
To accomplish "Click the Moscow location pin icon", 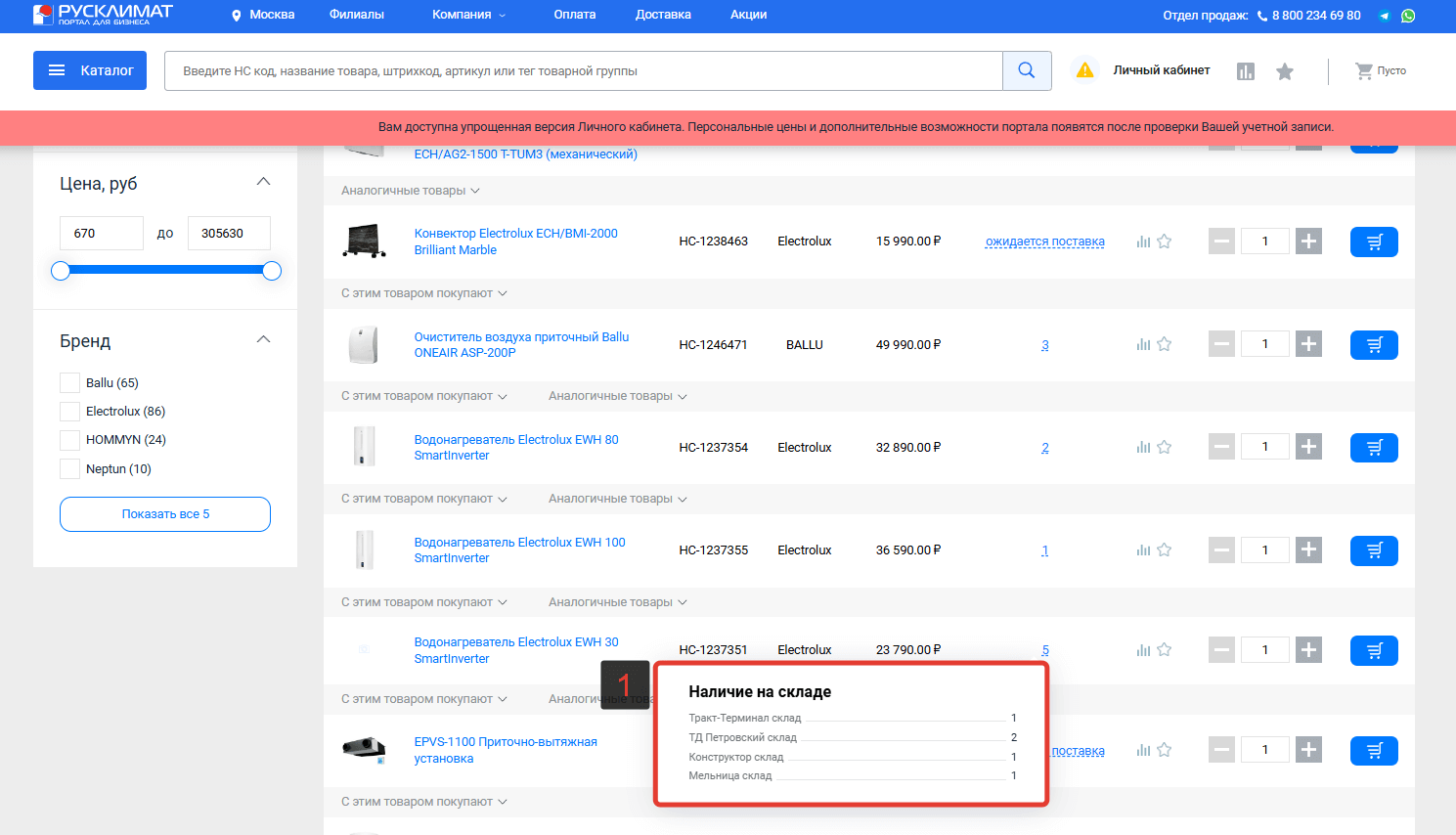I will (x=236, y=16).
